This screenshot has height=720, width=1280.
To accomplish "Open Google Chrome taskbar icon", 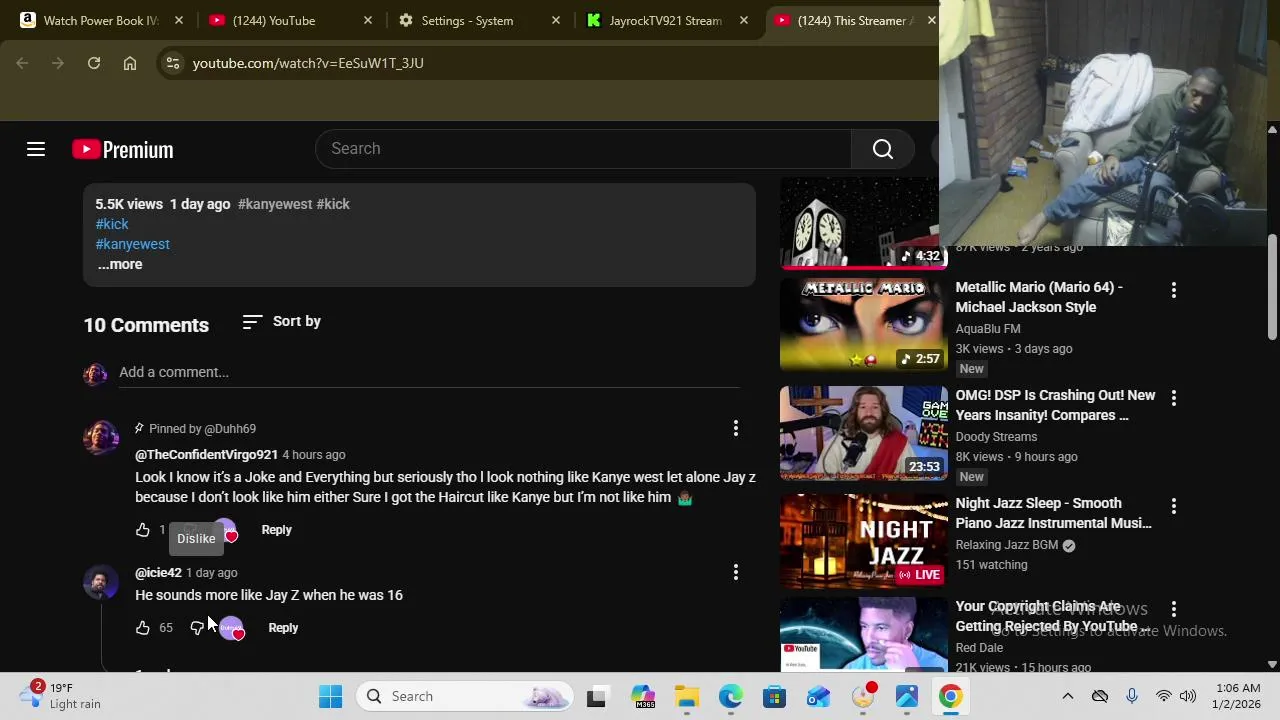I will 951,696.
